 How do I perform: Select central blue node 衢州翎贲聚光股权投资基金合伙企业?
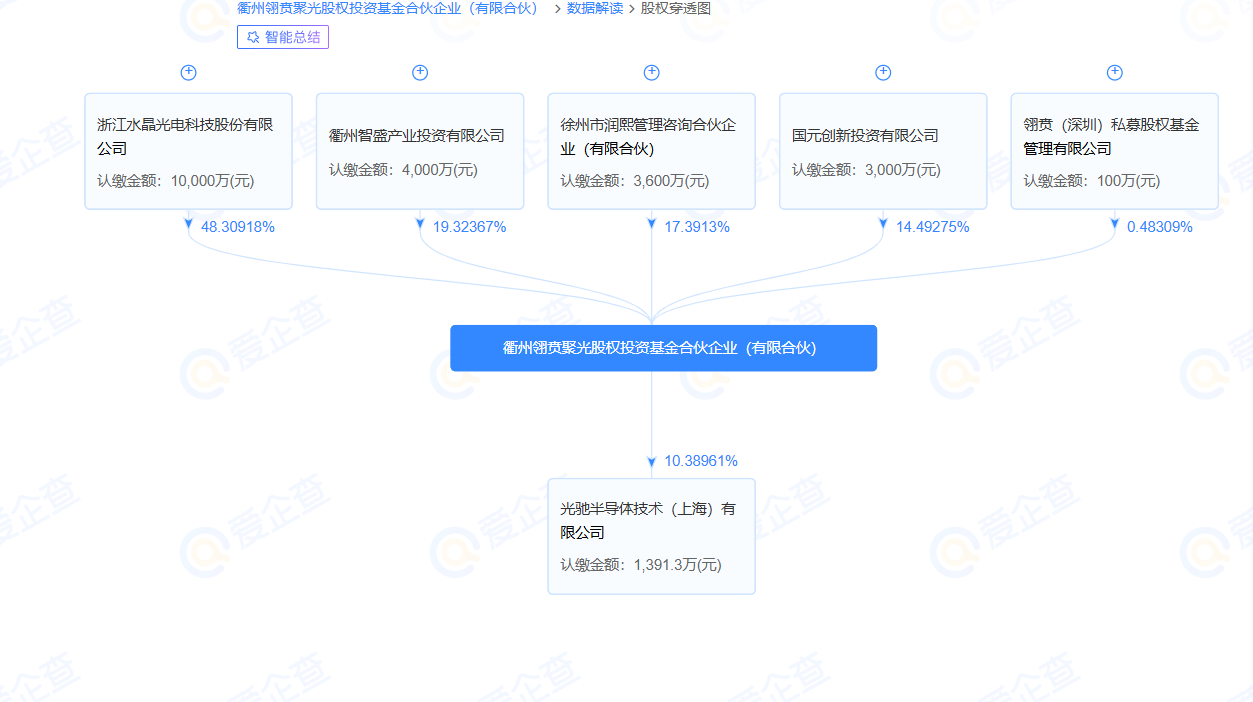[663, 348]
